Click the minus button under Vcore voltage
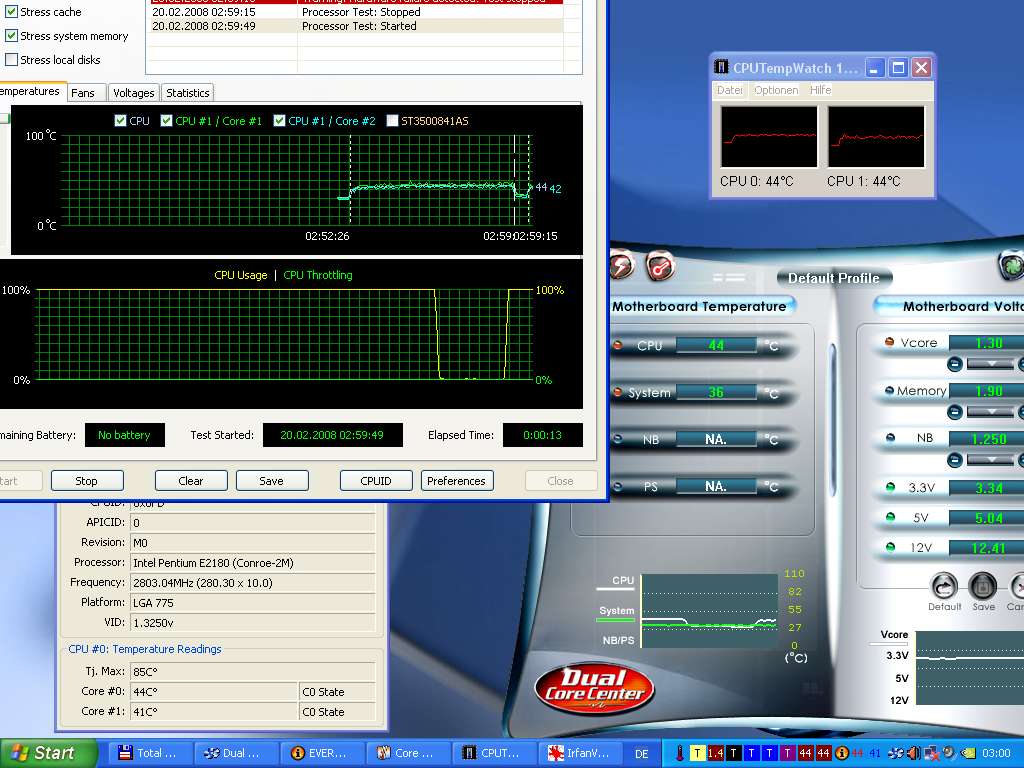This screenshot has height=768, width=1024. 954,364
